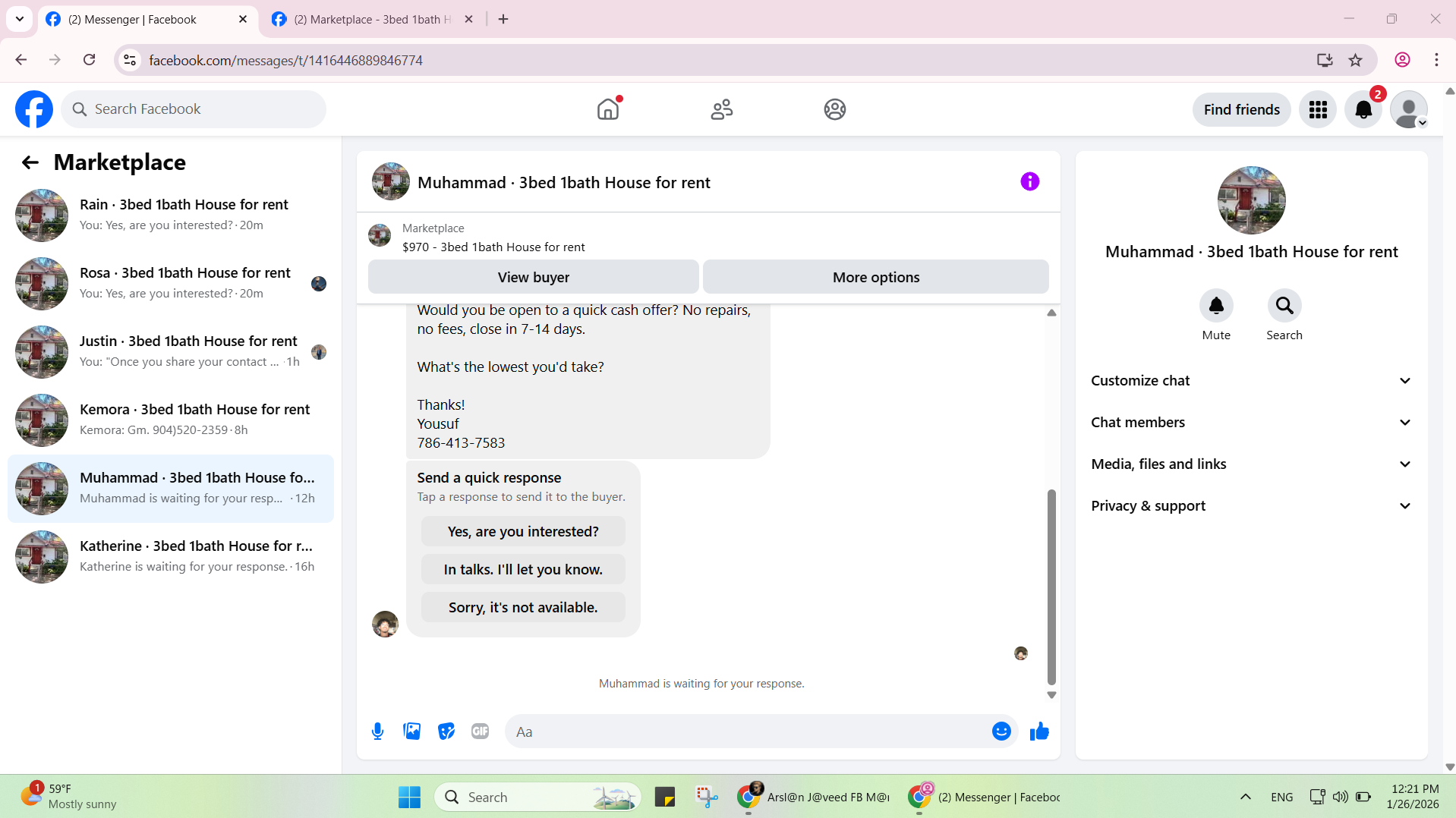
Task: Attach a photo or file
Action: pos(412,731)
